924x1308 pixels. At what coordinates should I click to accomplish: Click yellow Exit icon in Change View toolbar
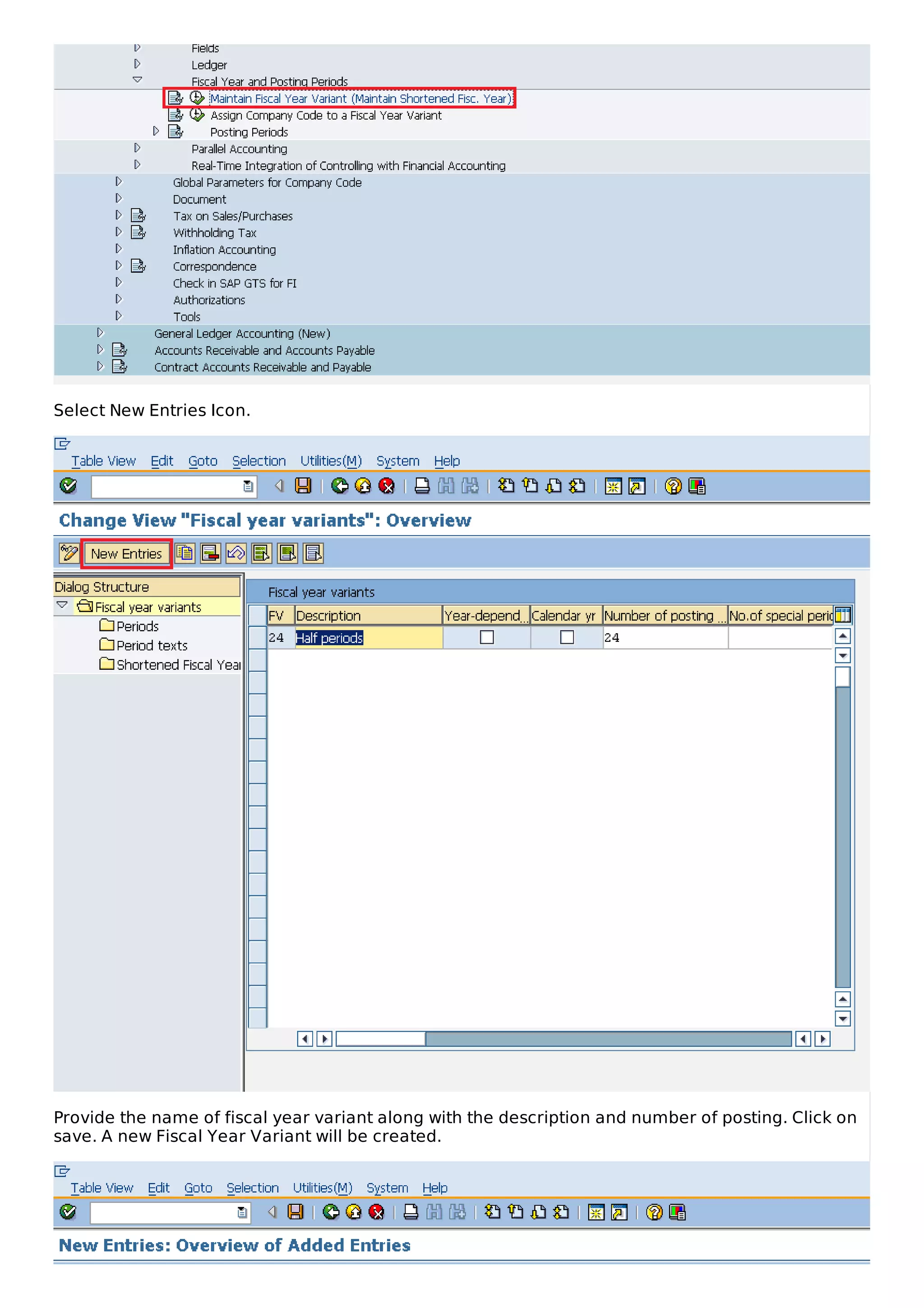coord(363,486)
